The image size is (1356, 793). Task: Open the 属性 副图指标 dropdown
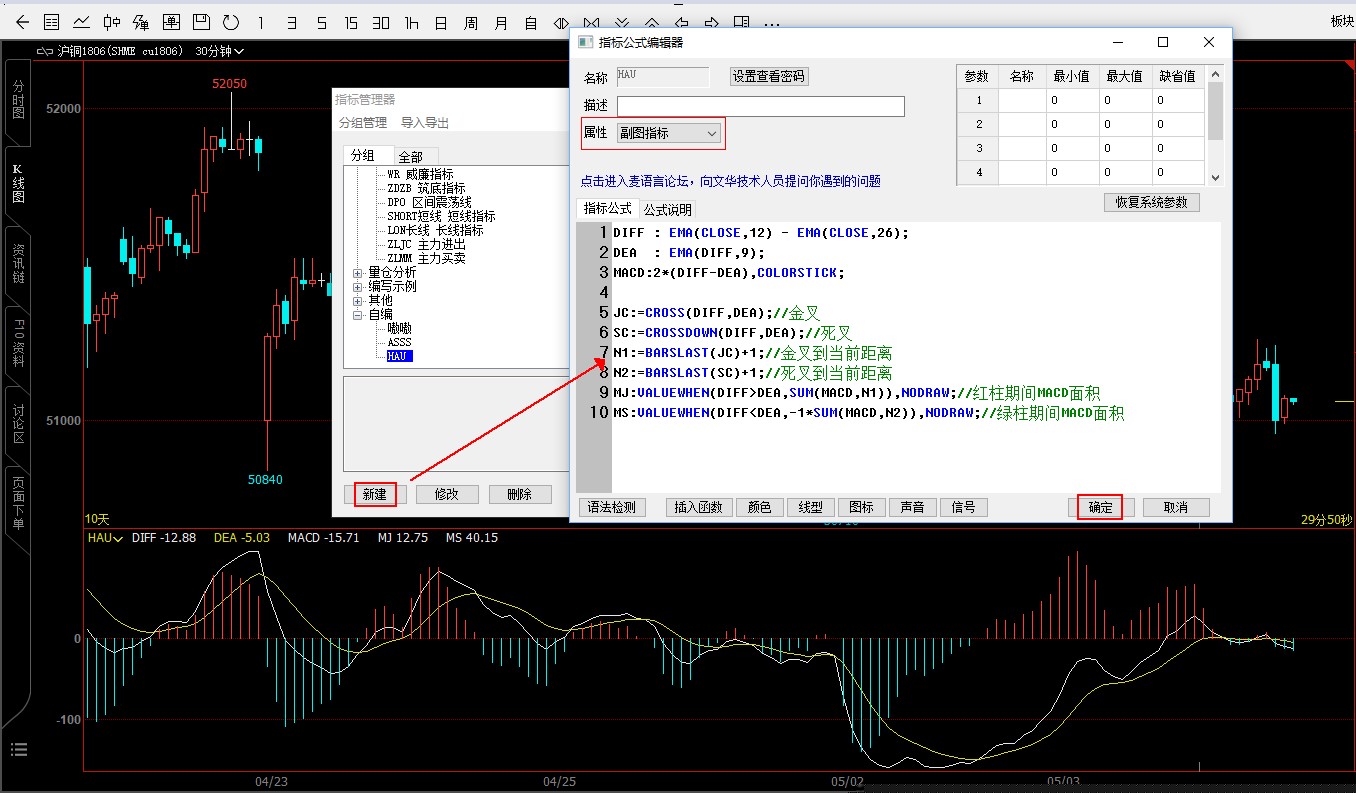668,133
